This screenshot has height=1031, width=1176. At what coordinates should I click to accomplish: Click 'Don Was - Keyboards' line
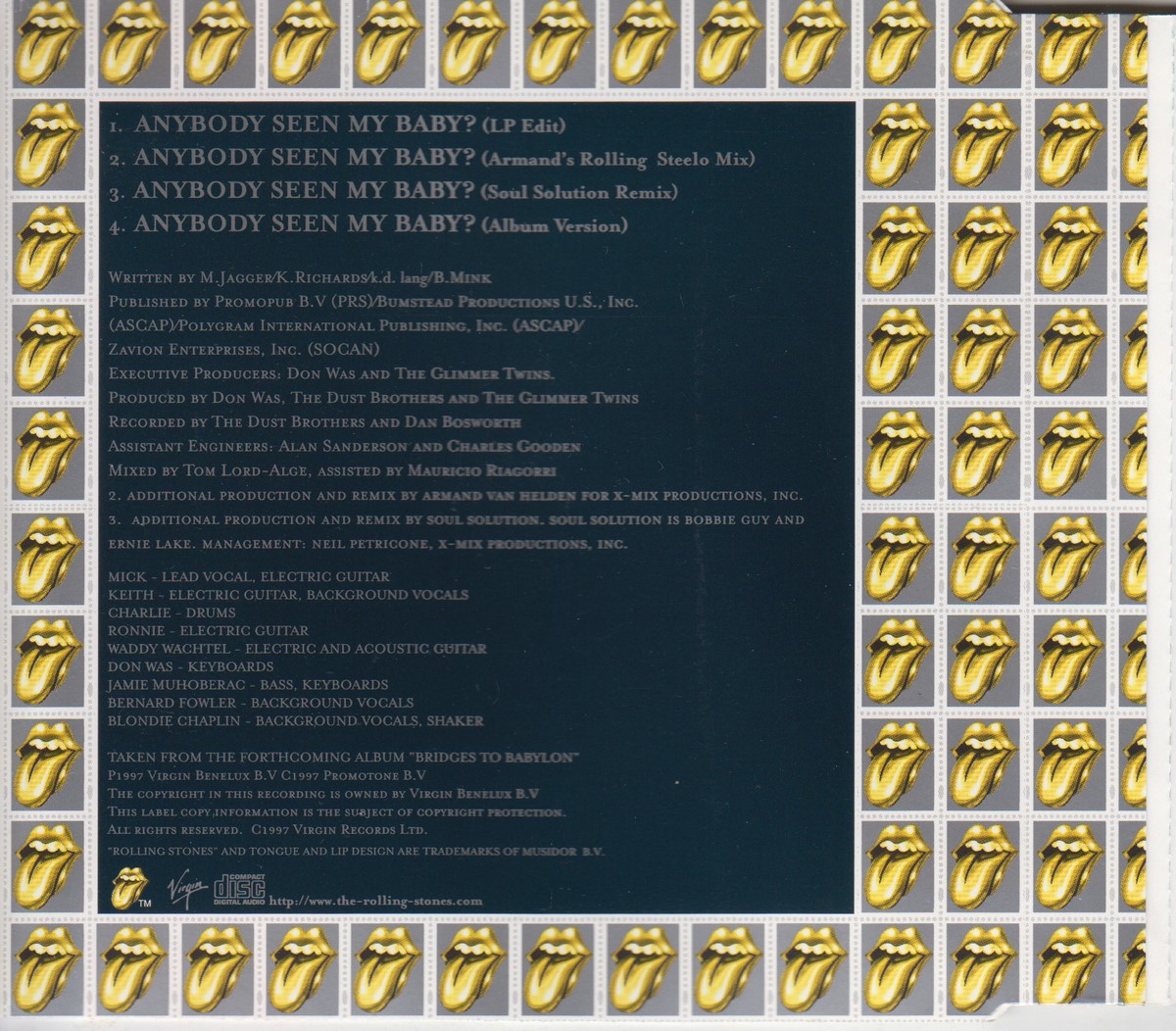click(191, 666)
